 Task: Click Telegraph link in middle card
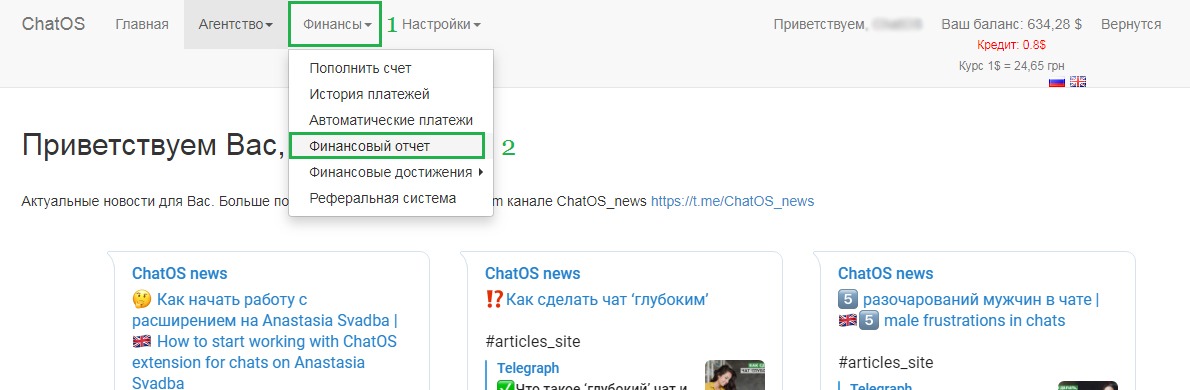[x=528, y=368]
